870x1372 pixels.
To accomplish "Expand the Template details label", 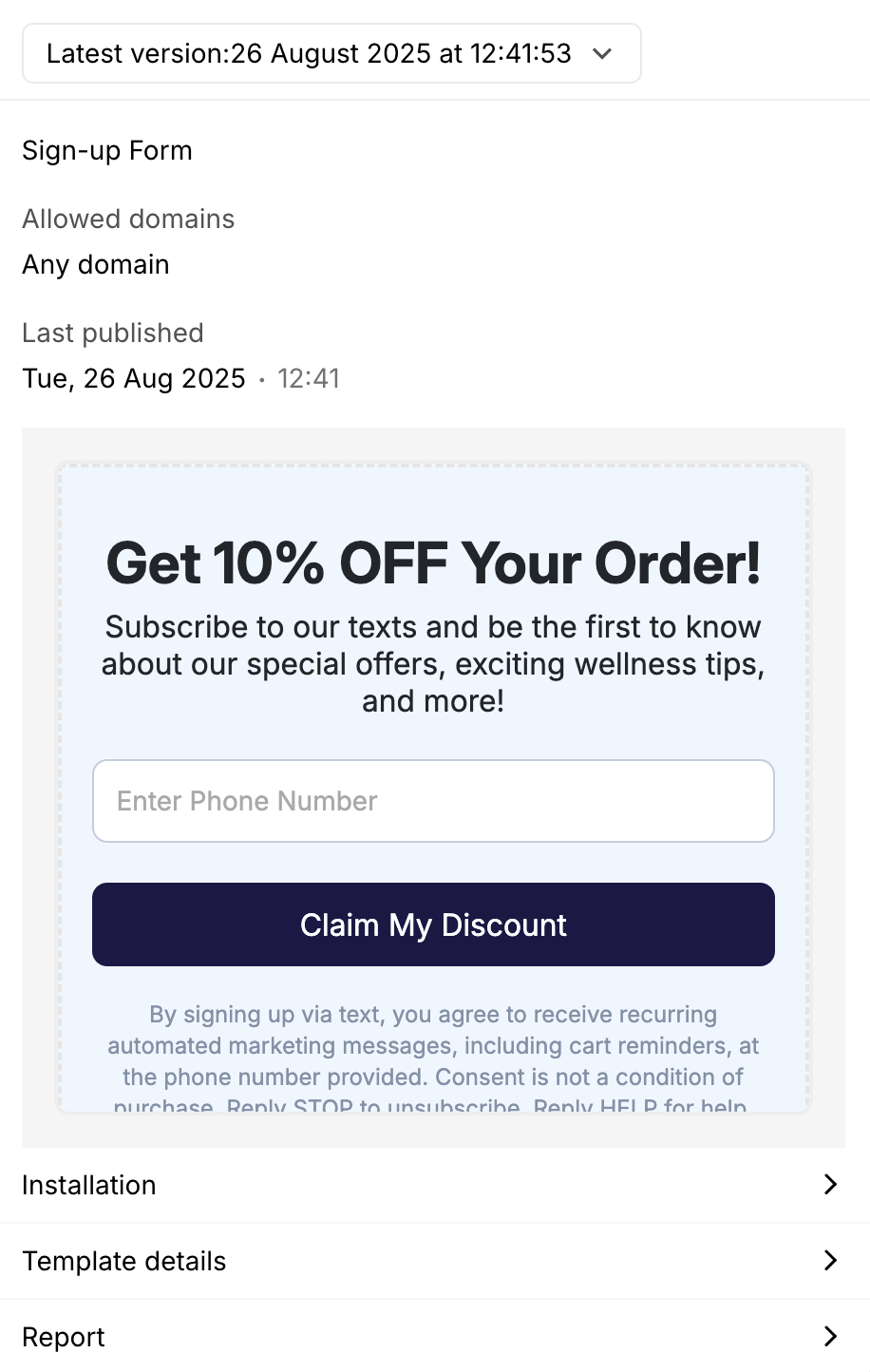I will [124, 1261].
